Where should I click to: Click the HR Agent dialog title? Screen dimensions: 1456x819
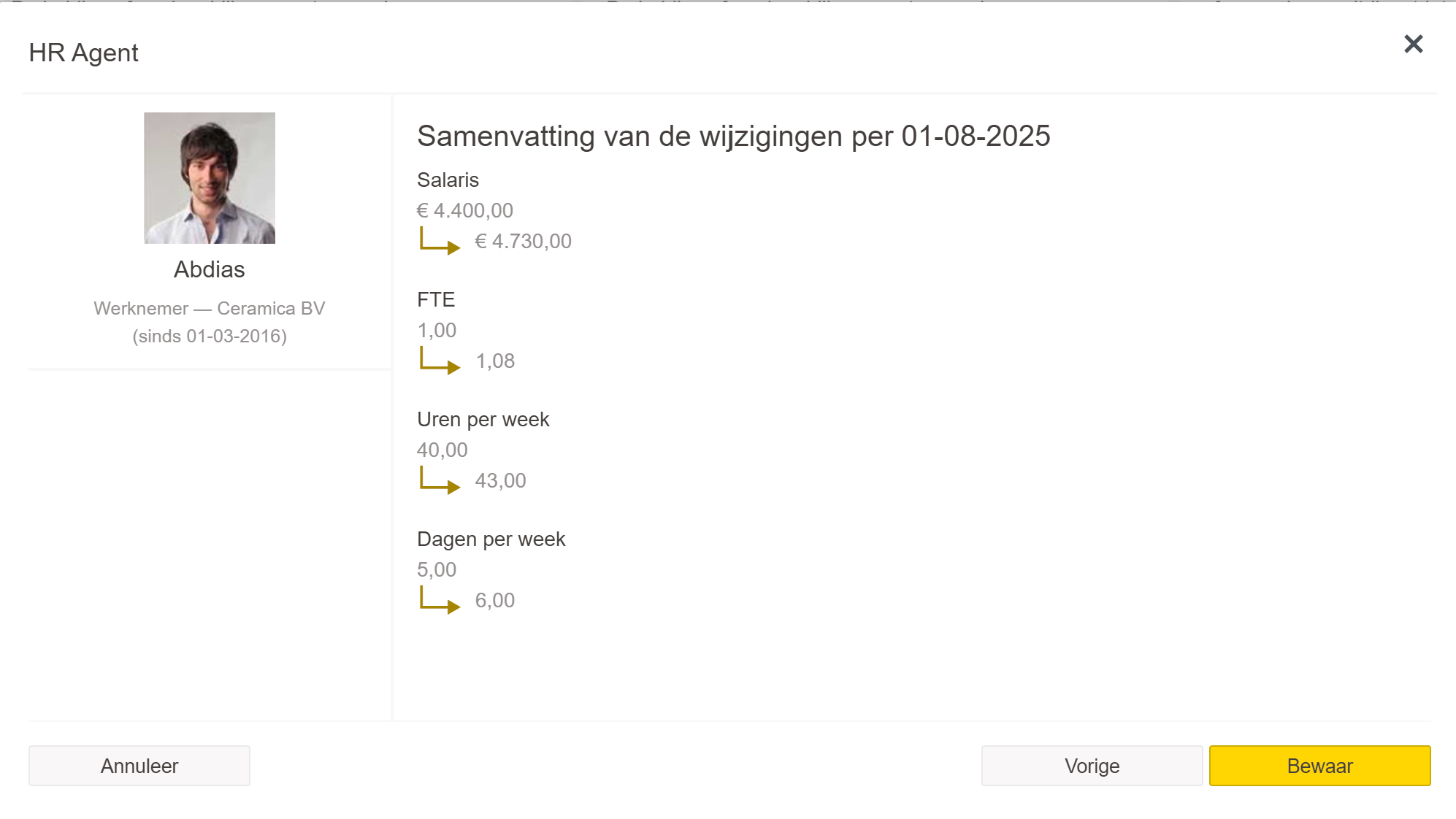84,53
